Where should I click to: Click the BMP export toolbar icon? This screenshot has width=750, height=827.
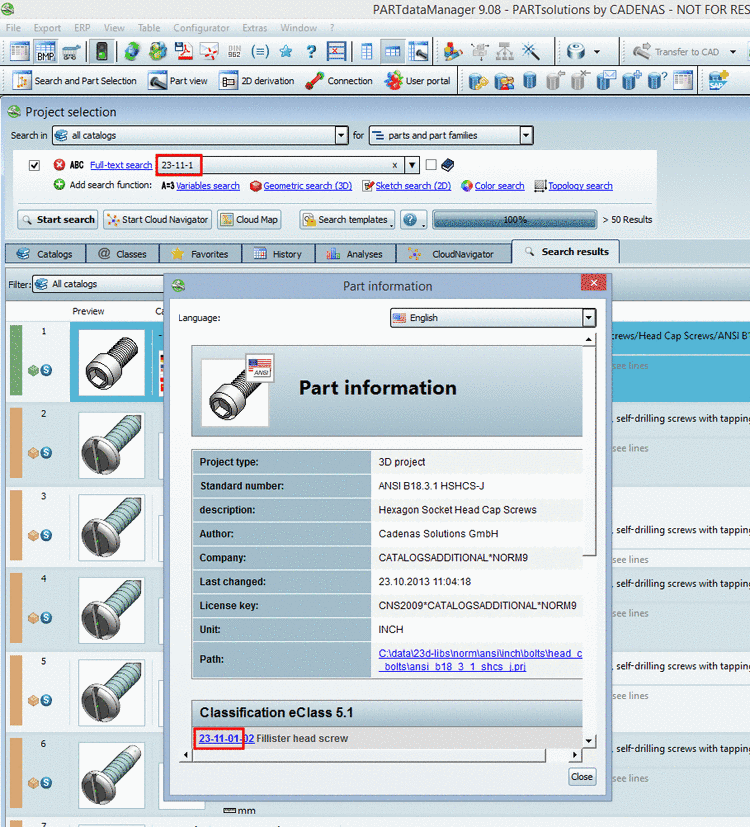[x=46, y=52]
